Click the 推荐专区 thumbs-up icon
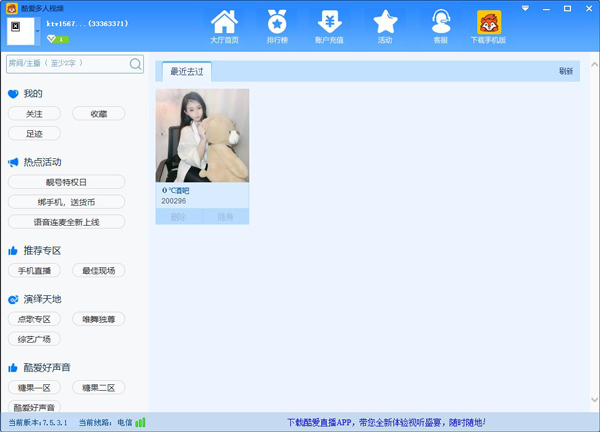Screen dimensions: 600x432 click(x=13, y=251)
